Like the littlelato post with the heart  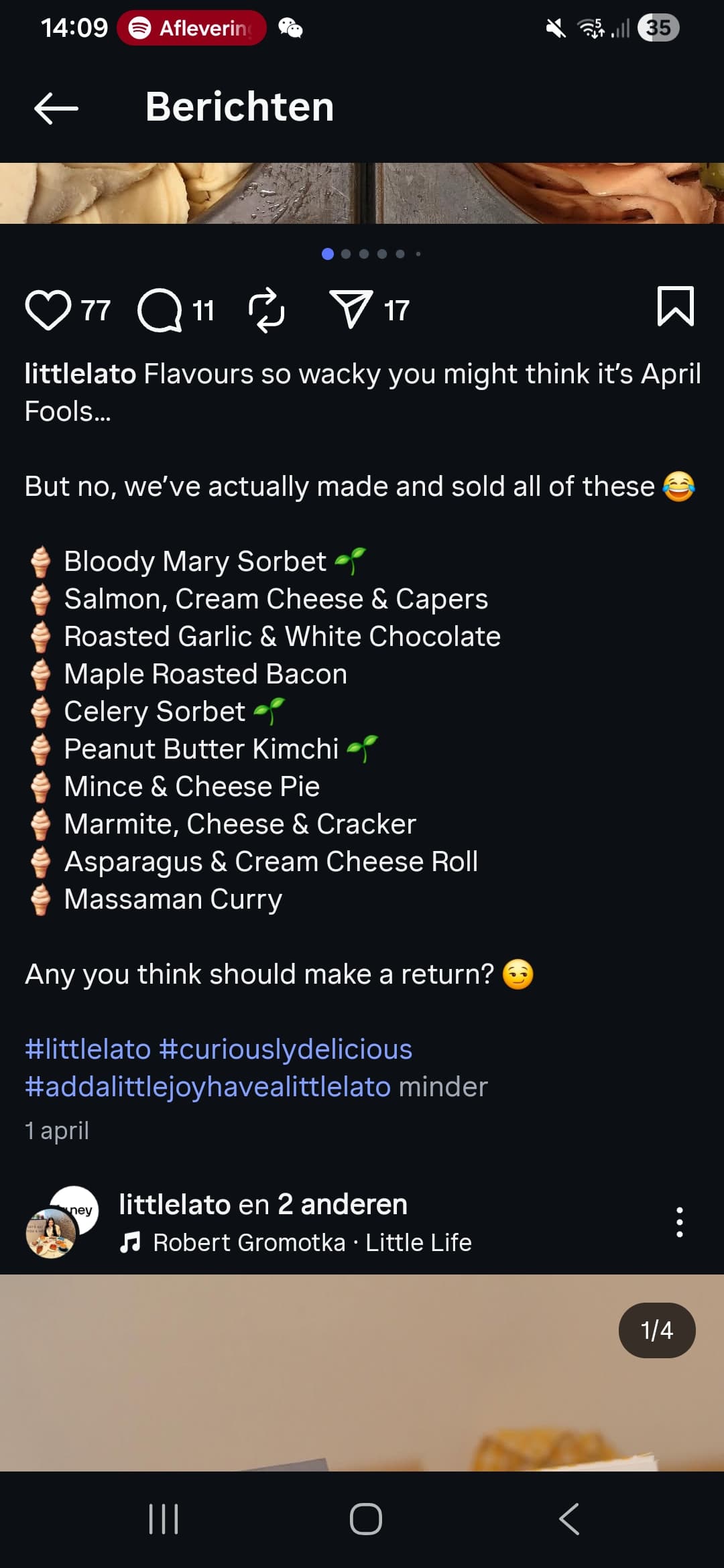pos(48,310)
